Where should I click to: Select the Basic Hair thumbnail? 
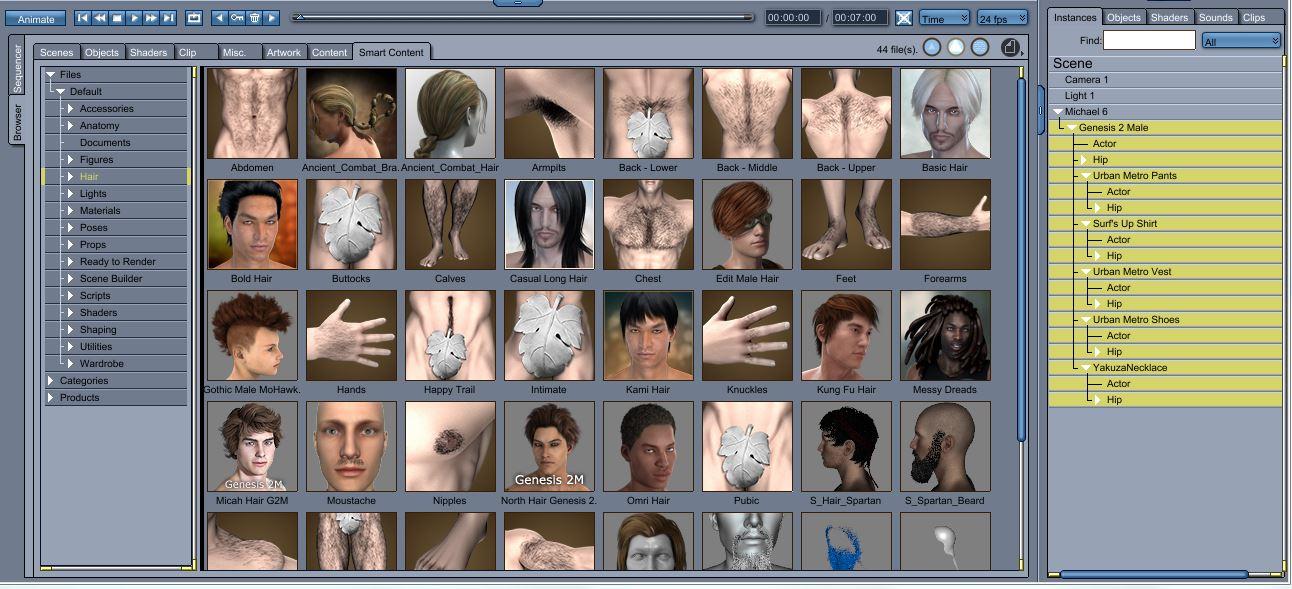[x=945, y=114]
